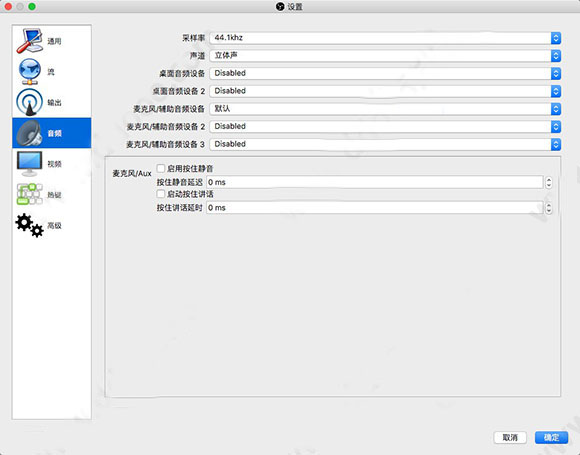Screen dimensions: 580x455
Task: Open the 热键 hotkeys keyboard icon
Action: 30,194
